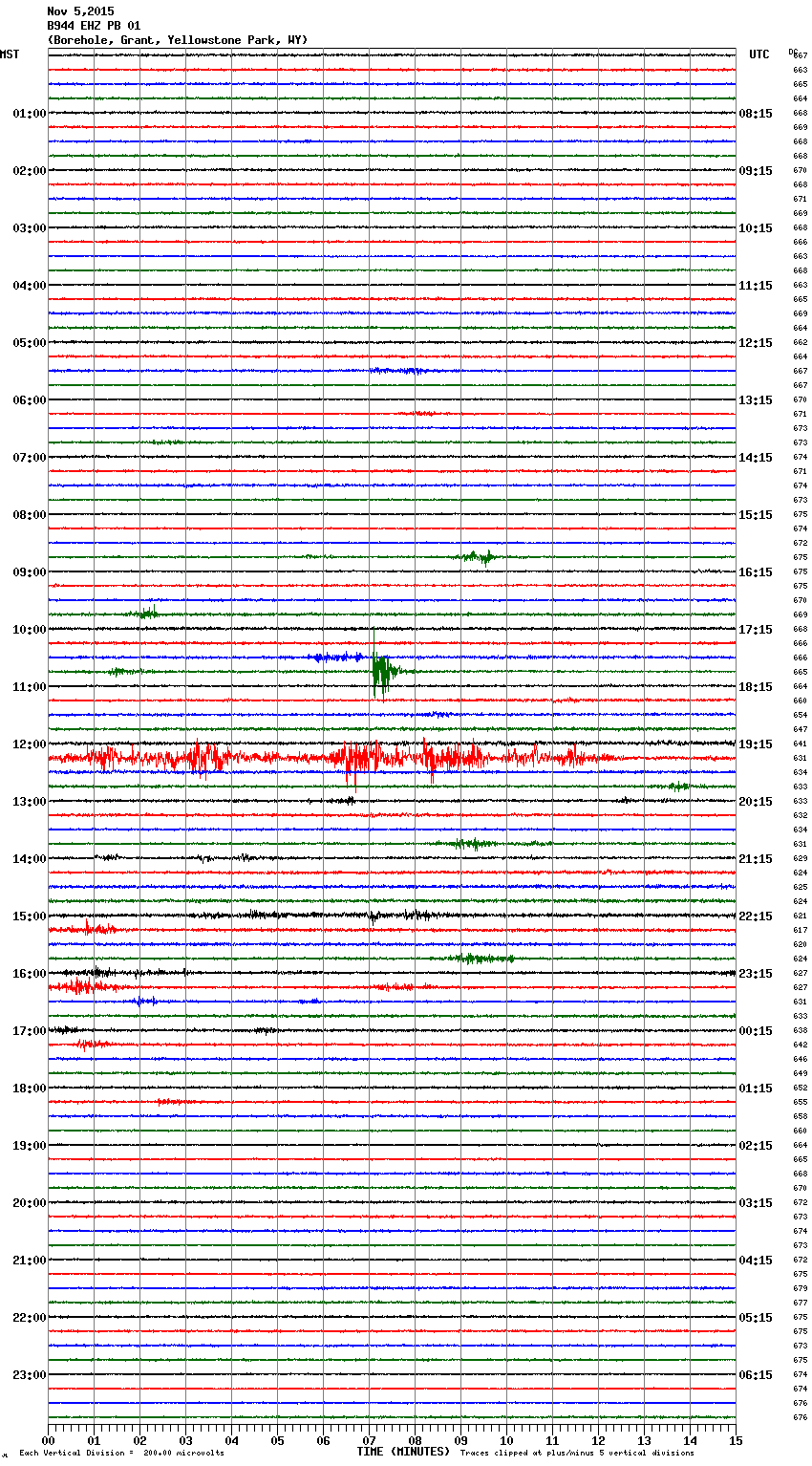The width and height of the screenshot is (812, 1466).
Task: Select the 10:00 MST hour label
Action: click(29, 630)
